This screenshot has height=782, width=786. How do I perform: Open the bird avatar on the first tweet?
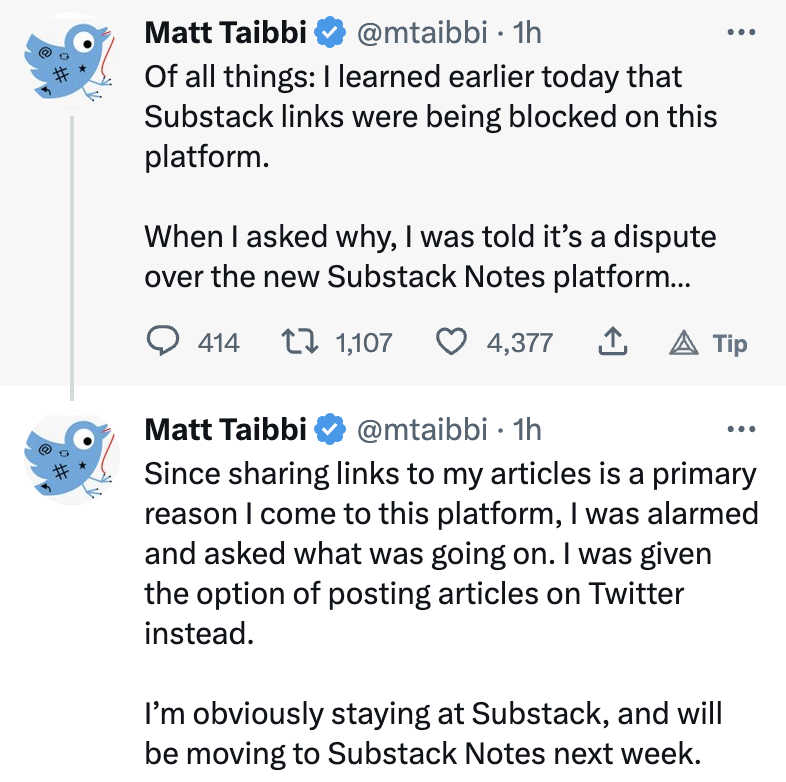pos(71,60)
